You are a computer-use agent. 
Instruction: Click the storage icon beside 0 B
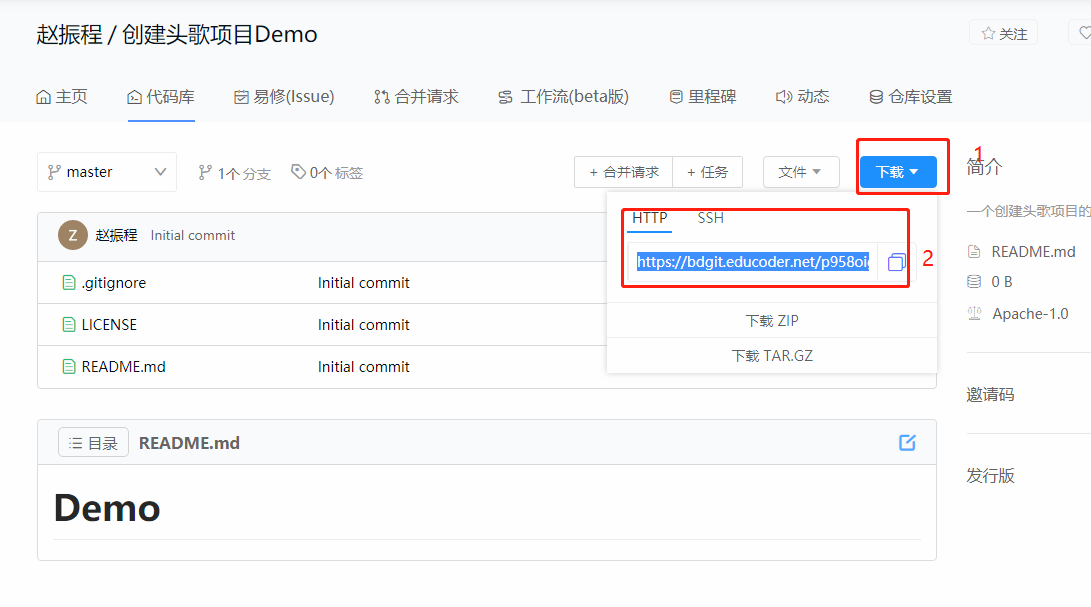tap(974, 281)
